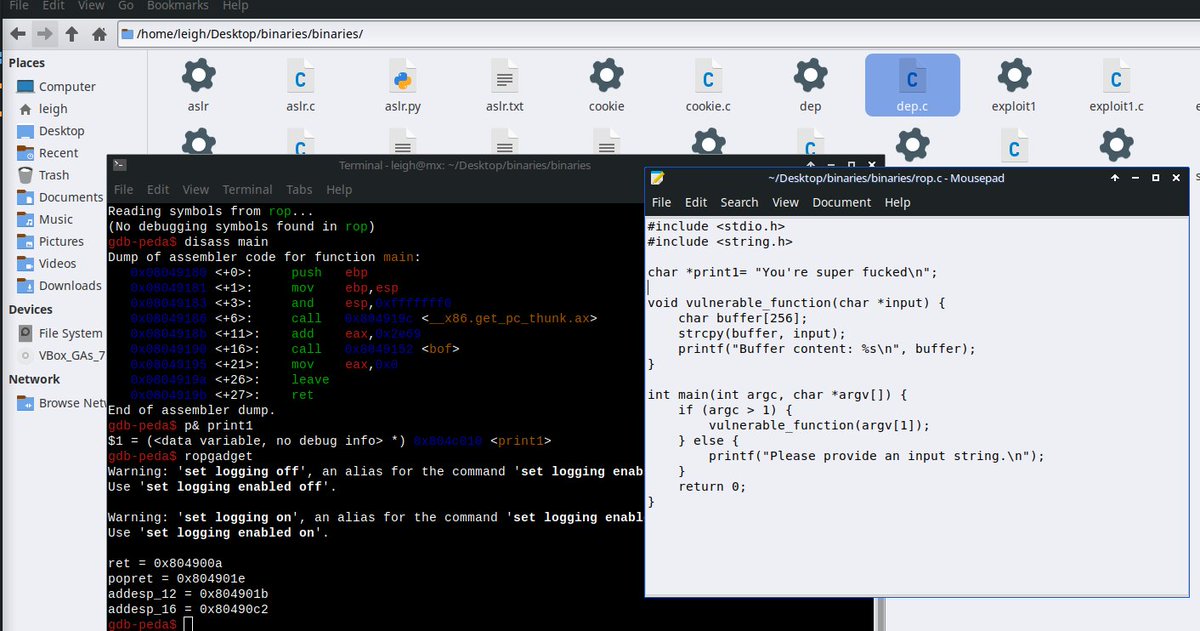Click the last gdb-peda prompt in terminal
1200x631 pixels.
[x=142, y=624]
